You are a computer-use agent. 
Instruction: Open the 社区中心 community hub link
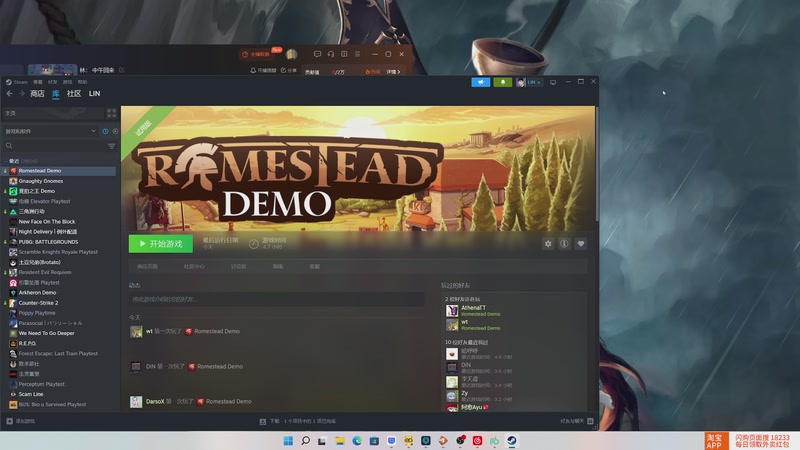point(194,266)
